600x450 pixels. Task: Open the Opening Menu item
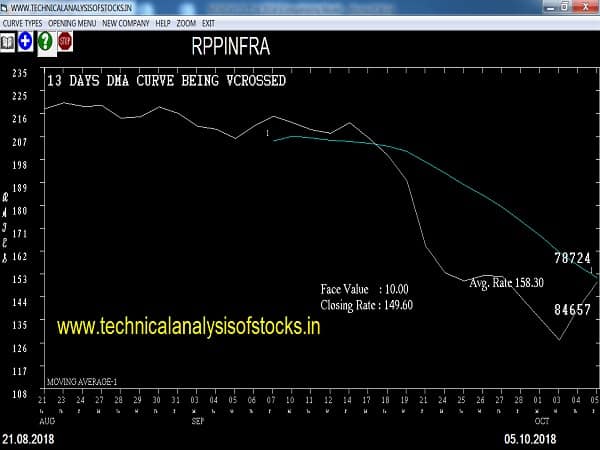[x=73, y=22]
